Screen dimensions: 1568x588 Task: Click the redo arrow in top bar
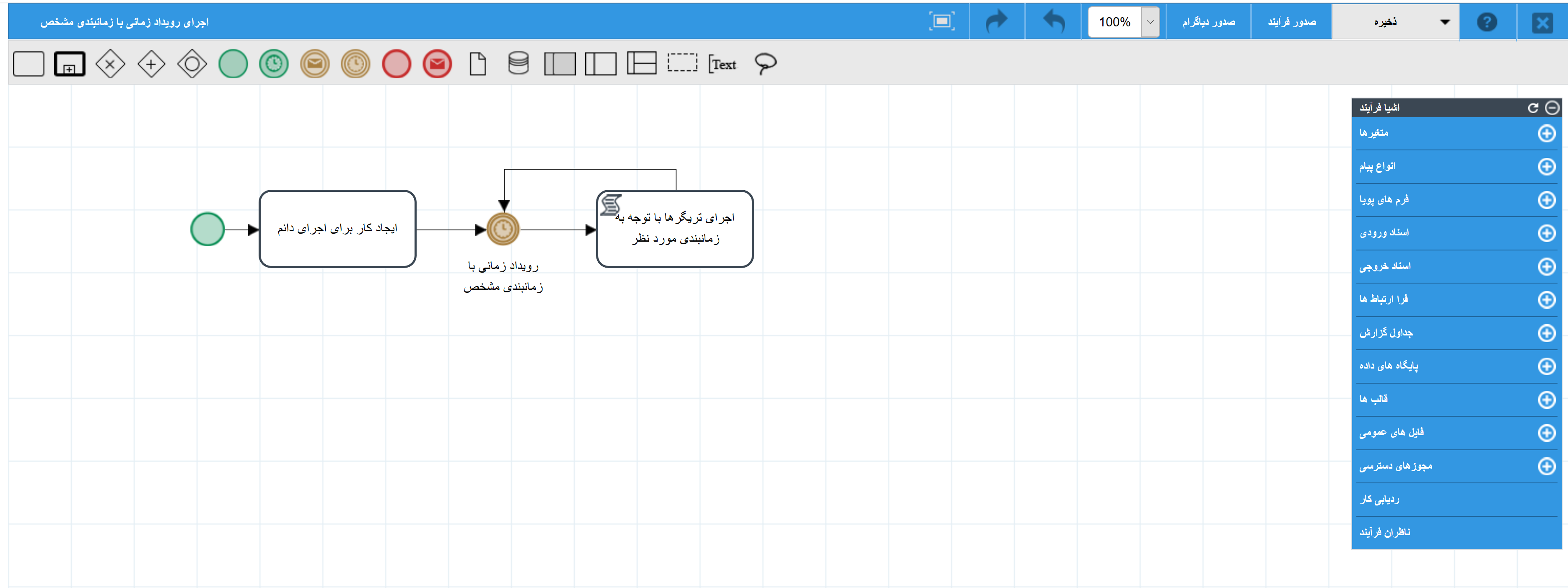996,22
